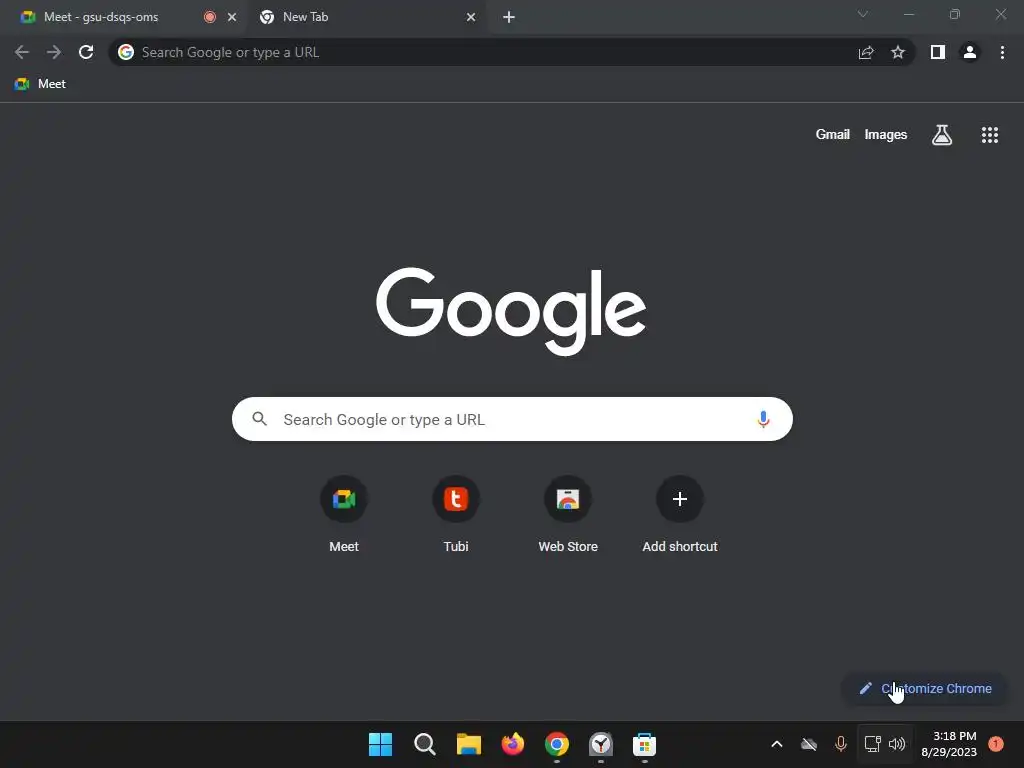Open the Meet bookmark in bookmarks bar
Screen dimensions: 1024x768
(40, 84)
